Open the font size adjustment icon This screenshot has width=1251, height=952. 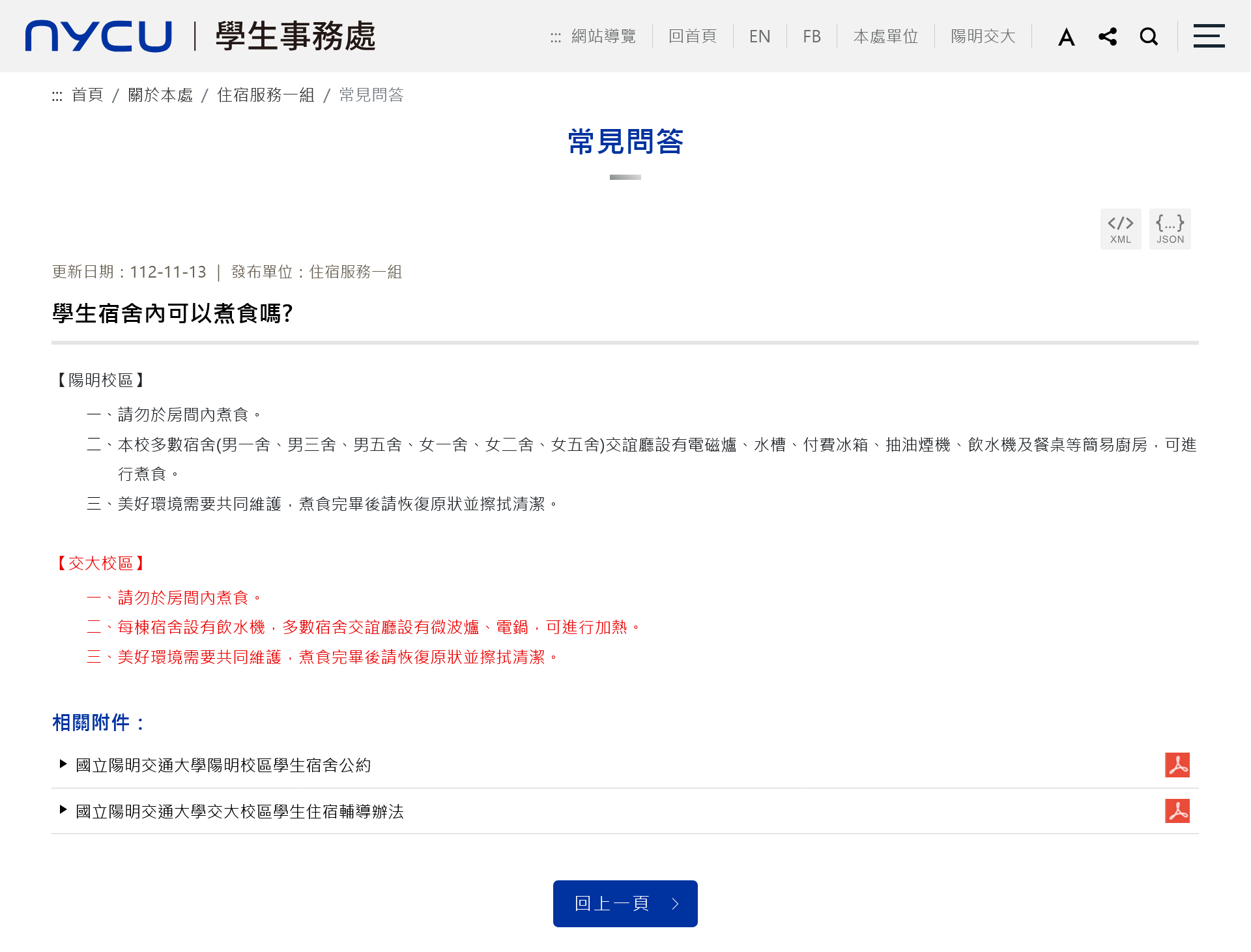1066,36
